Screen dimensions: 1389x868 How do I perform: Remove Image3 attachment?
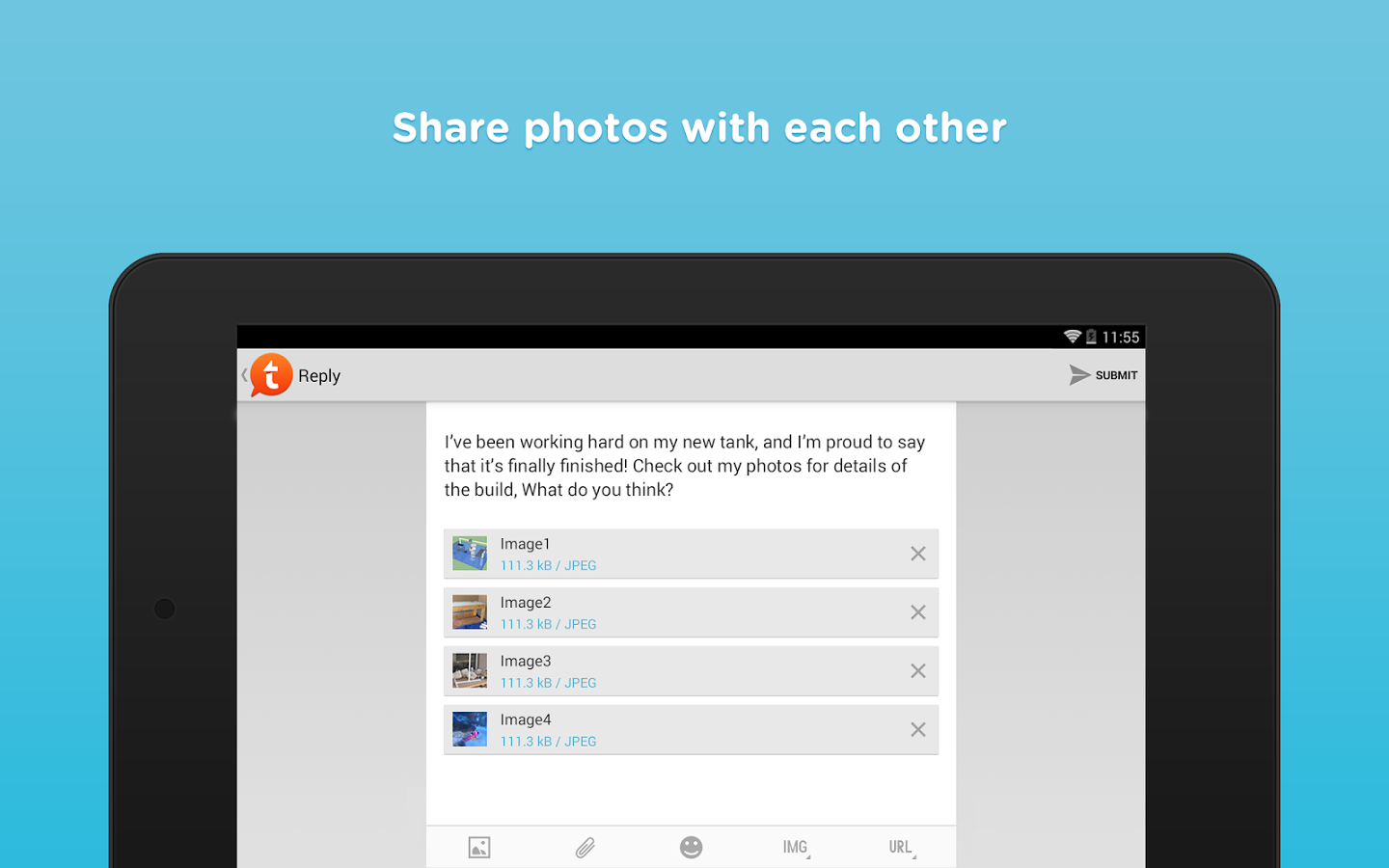tap(918, 671)
